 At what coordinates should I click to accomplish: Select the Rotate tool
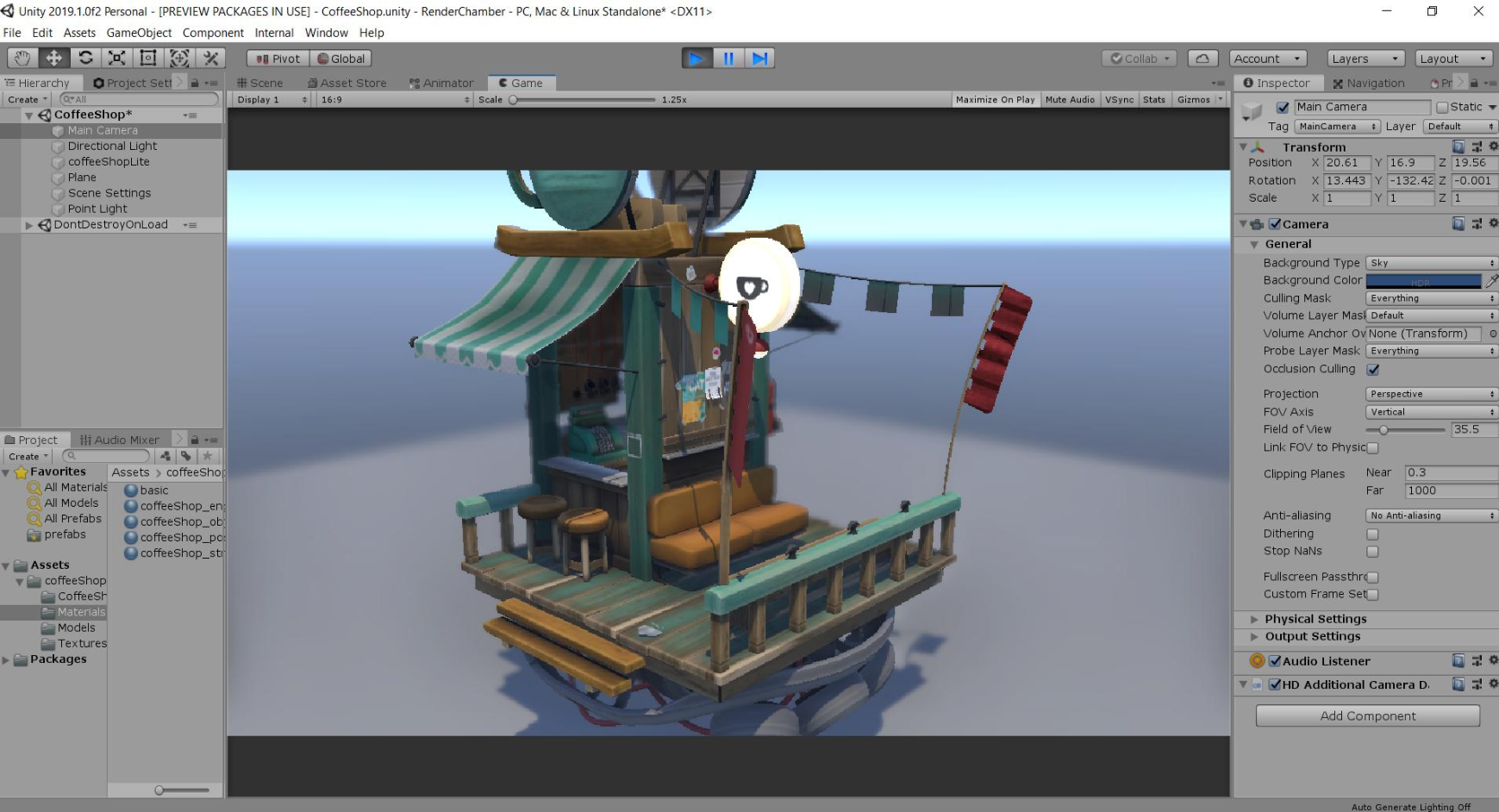click(x=85, y=58)
